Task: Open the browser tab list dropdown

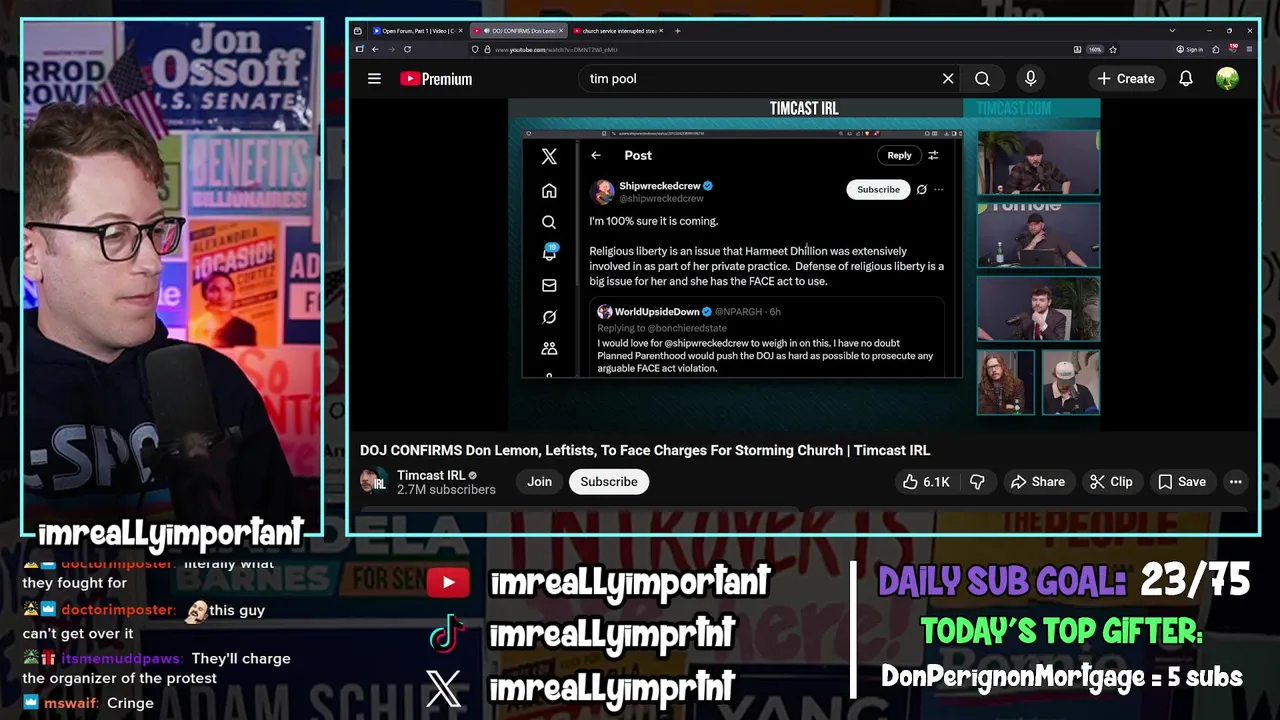Action: pyautogui.click(x=1172, y=31)
